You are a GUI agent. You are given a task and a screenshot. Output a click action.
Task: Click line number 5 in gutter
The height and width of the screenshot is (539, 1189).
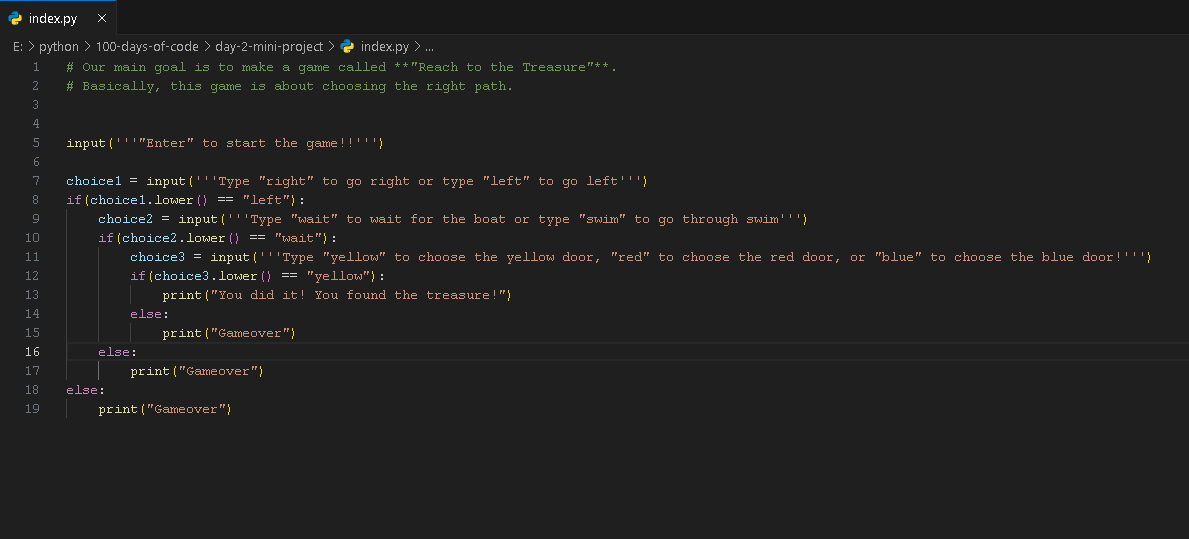click(x=36, y=143)
